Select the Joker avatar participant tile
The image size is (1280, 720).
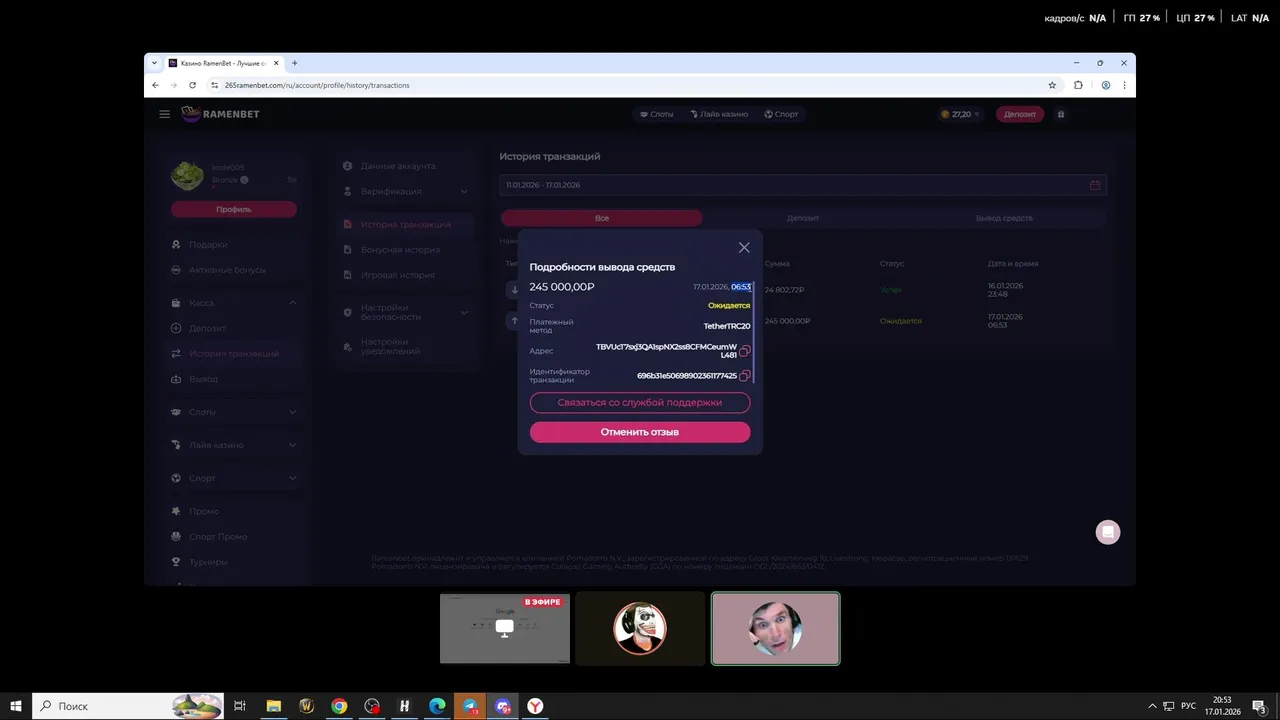point(640,628)
